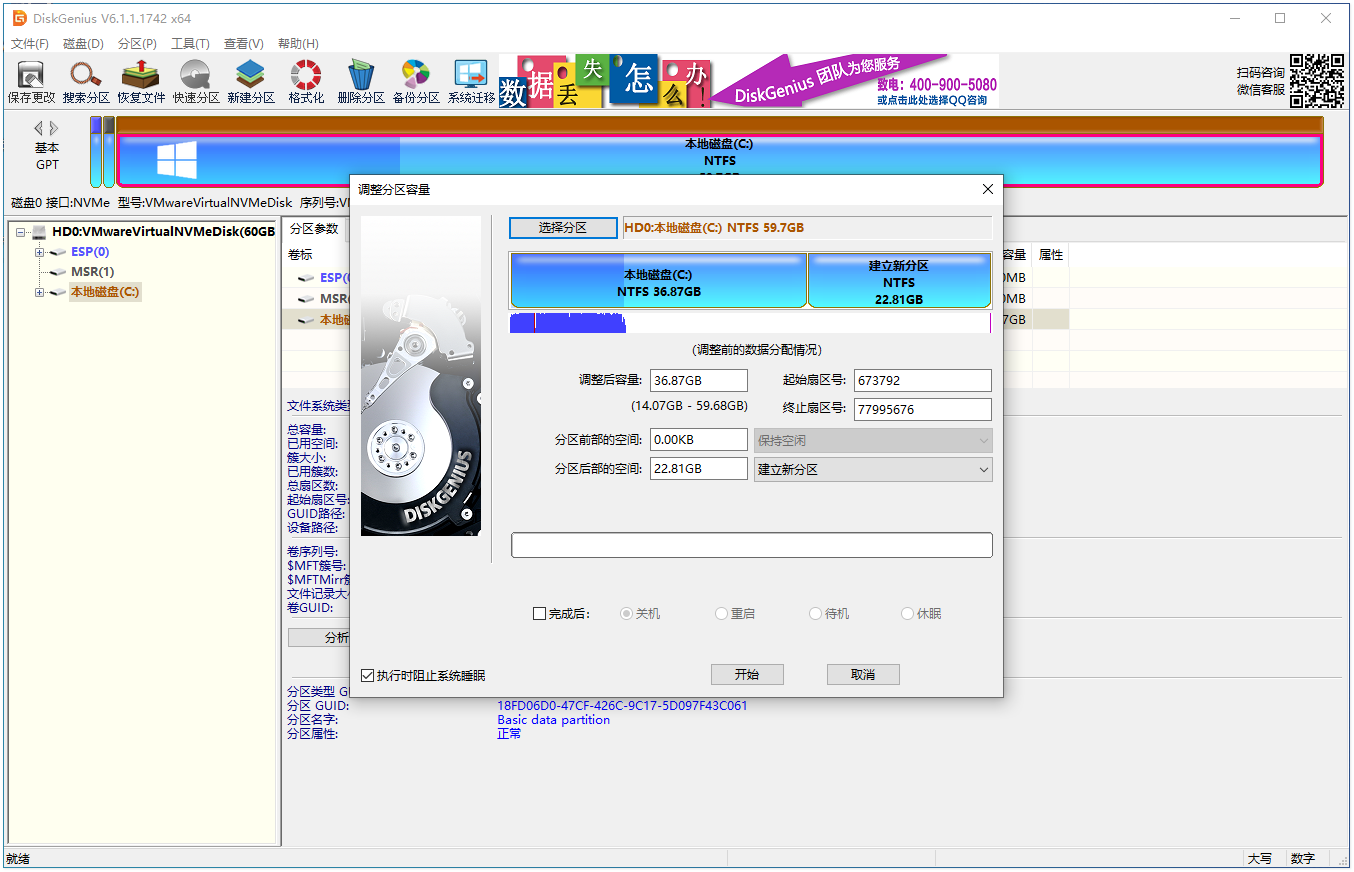
Task: Open the 删除分区 tool
Action: tap(360, 80)
